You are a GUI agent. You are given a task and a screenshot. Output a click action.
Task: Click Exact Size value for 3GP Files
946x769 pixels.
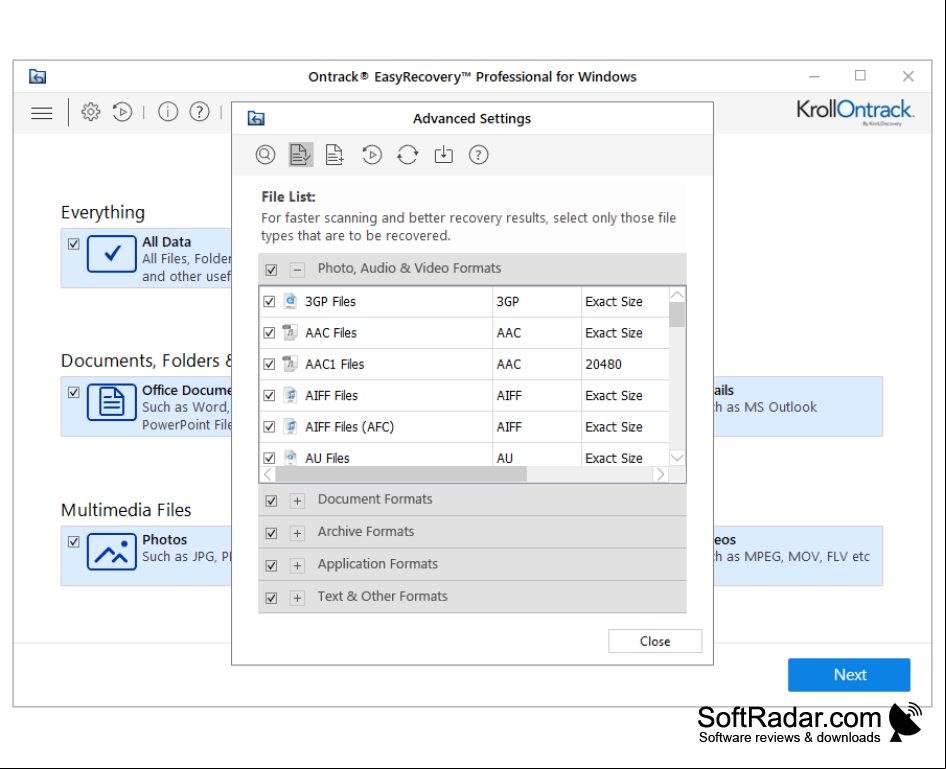[614, 302]
